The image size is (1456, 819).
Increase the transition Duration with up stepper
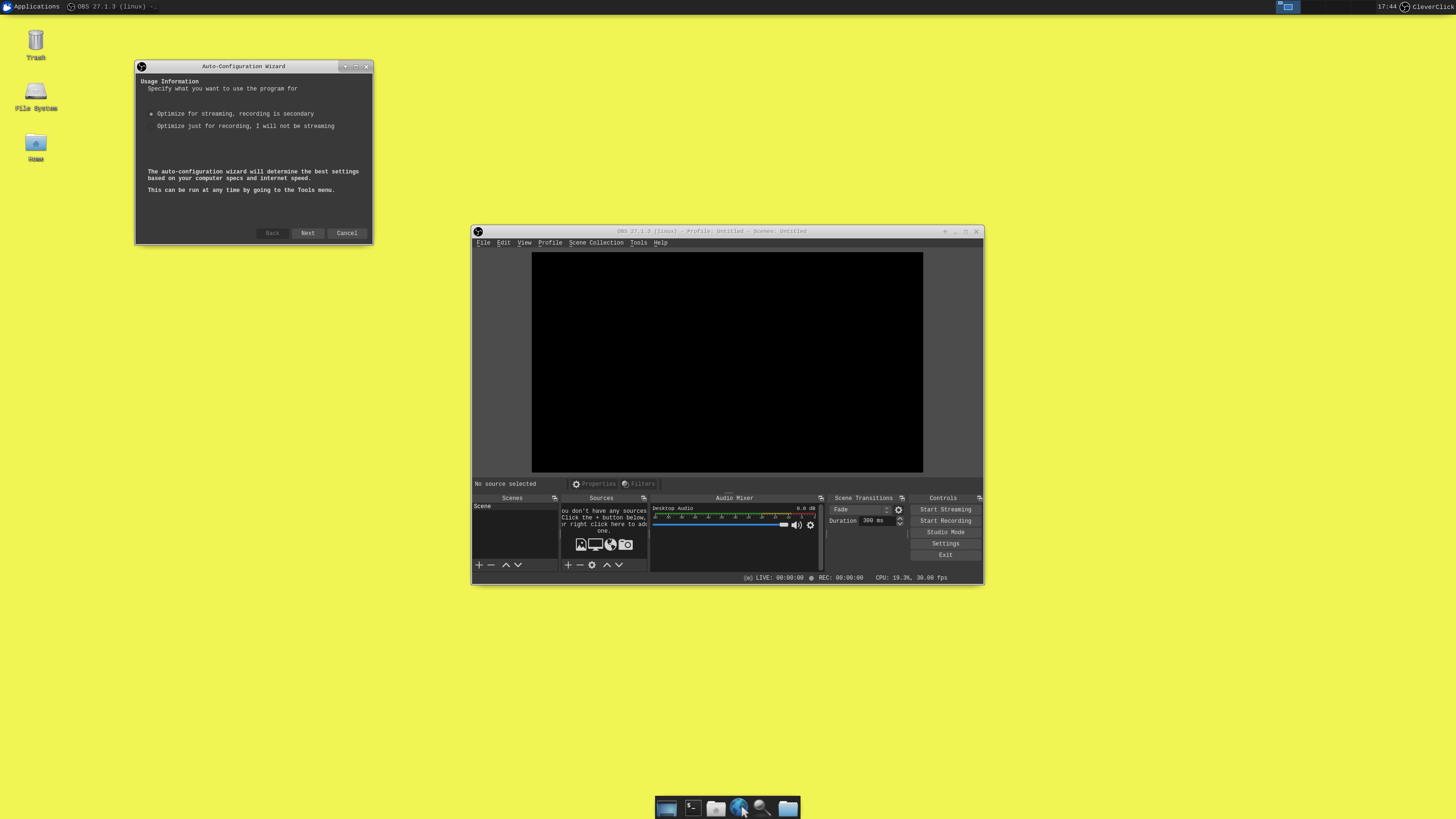click(900, 519)
